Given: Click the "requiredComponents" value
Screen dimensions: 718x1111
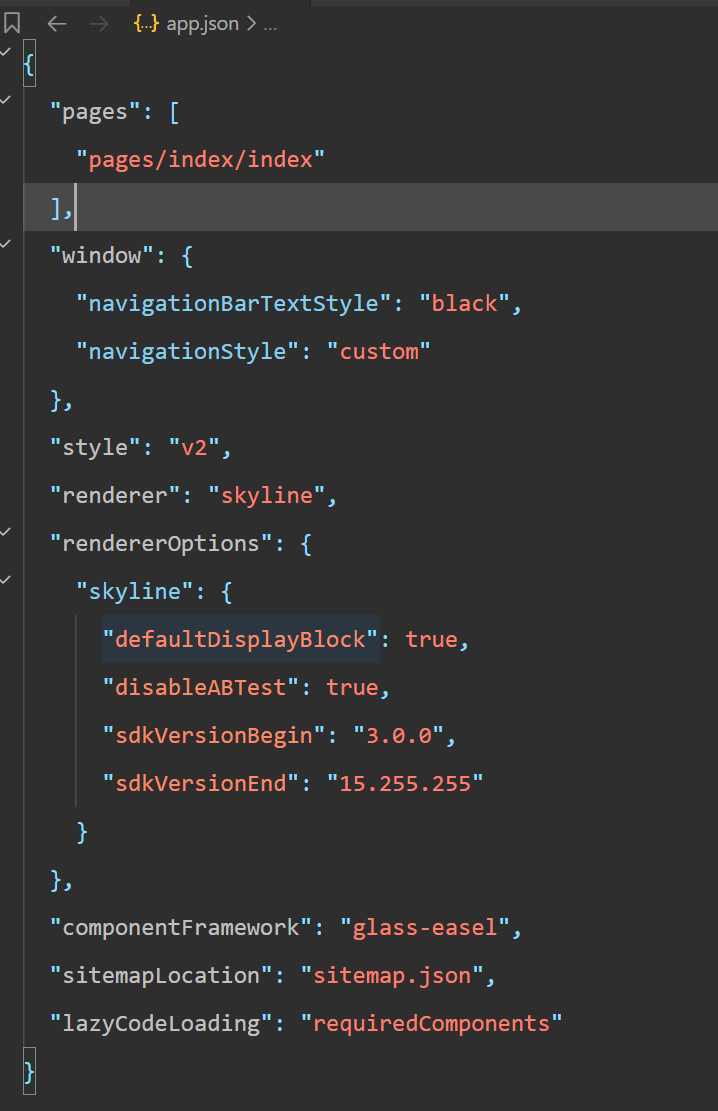Looking at the screenshot, I should [x=431, y=1024].
